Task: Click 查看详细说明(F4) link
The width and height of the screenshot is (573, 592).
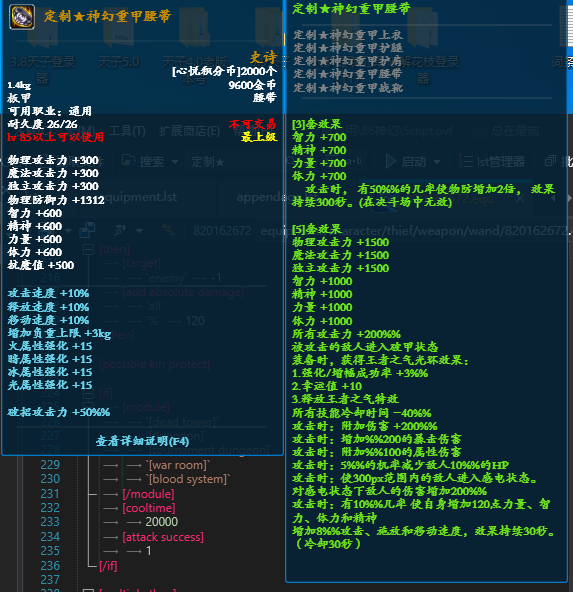Action: [142, 441]
